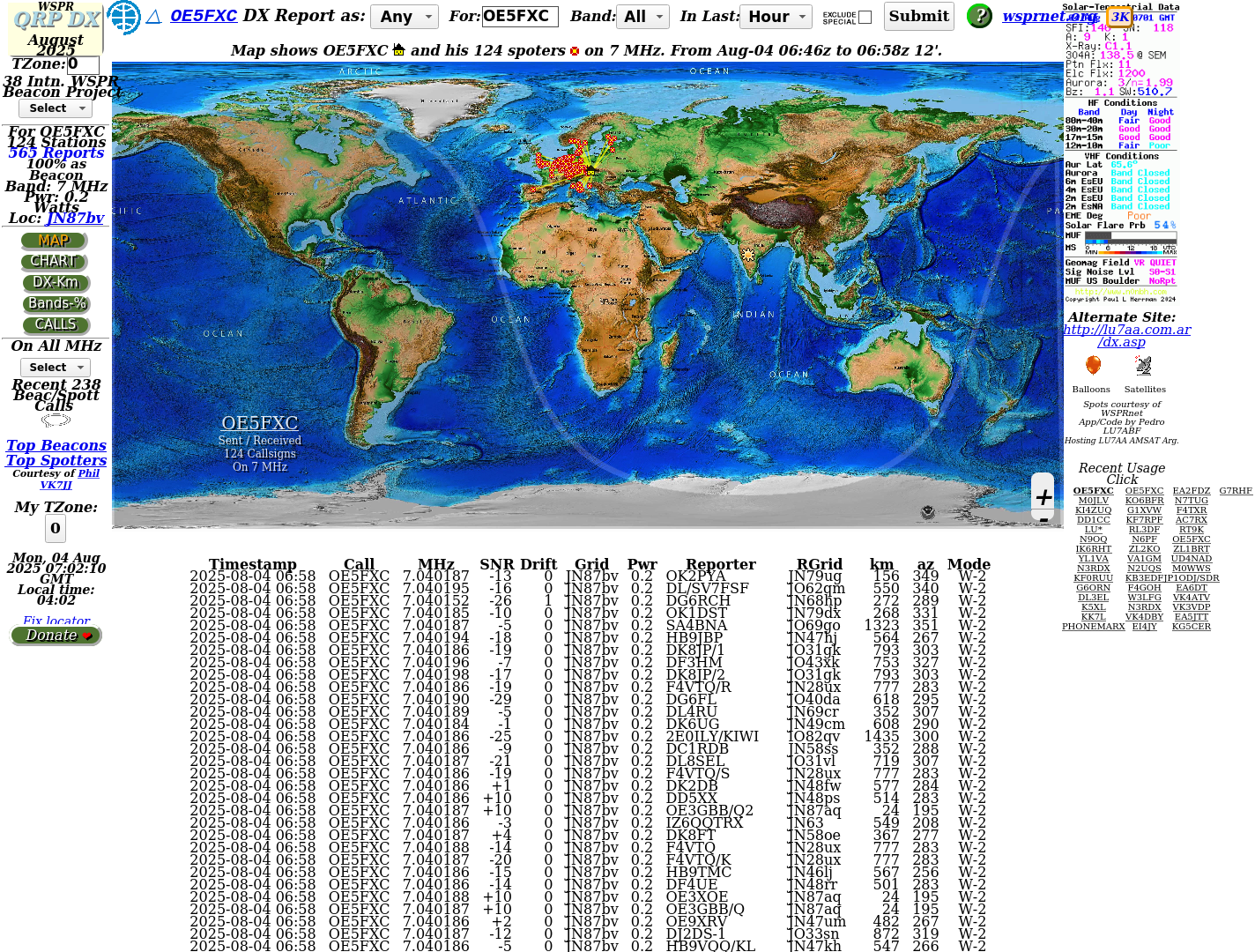Image resolution: width=1255 pixels, height=952 pixels.
Task: Open the Band selection dropdown
Action: click(x=644, y=17)
